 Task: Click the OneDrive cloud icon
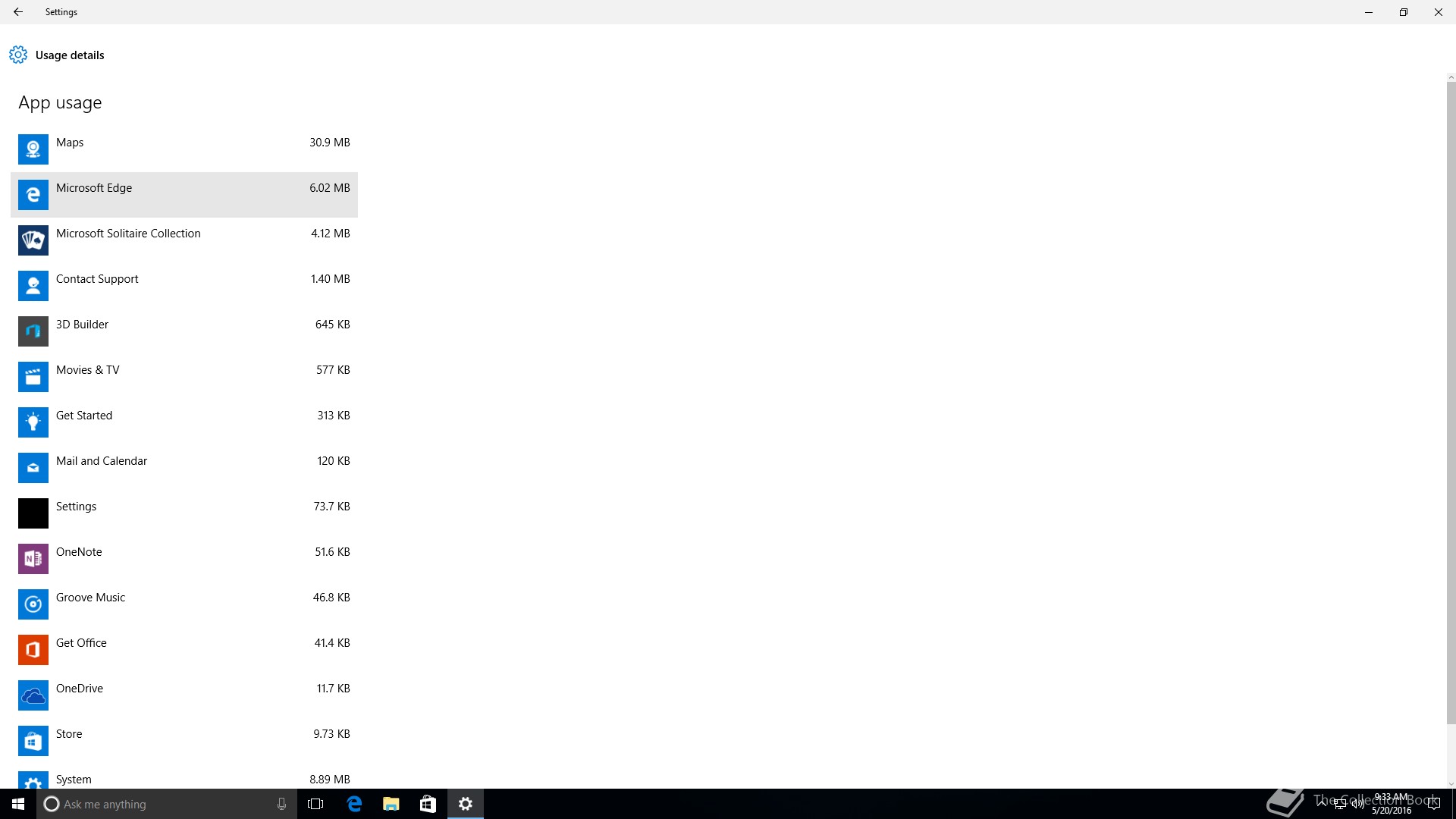tap(33, 695)
